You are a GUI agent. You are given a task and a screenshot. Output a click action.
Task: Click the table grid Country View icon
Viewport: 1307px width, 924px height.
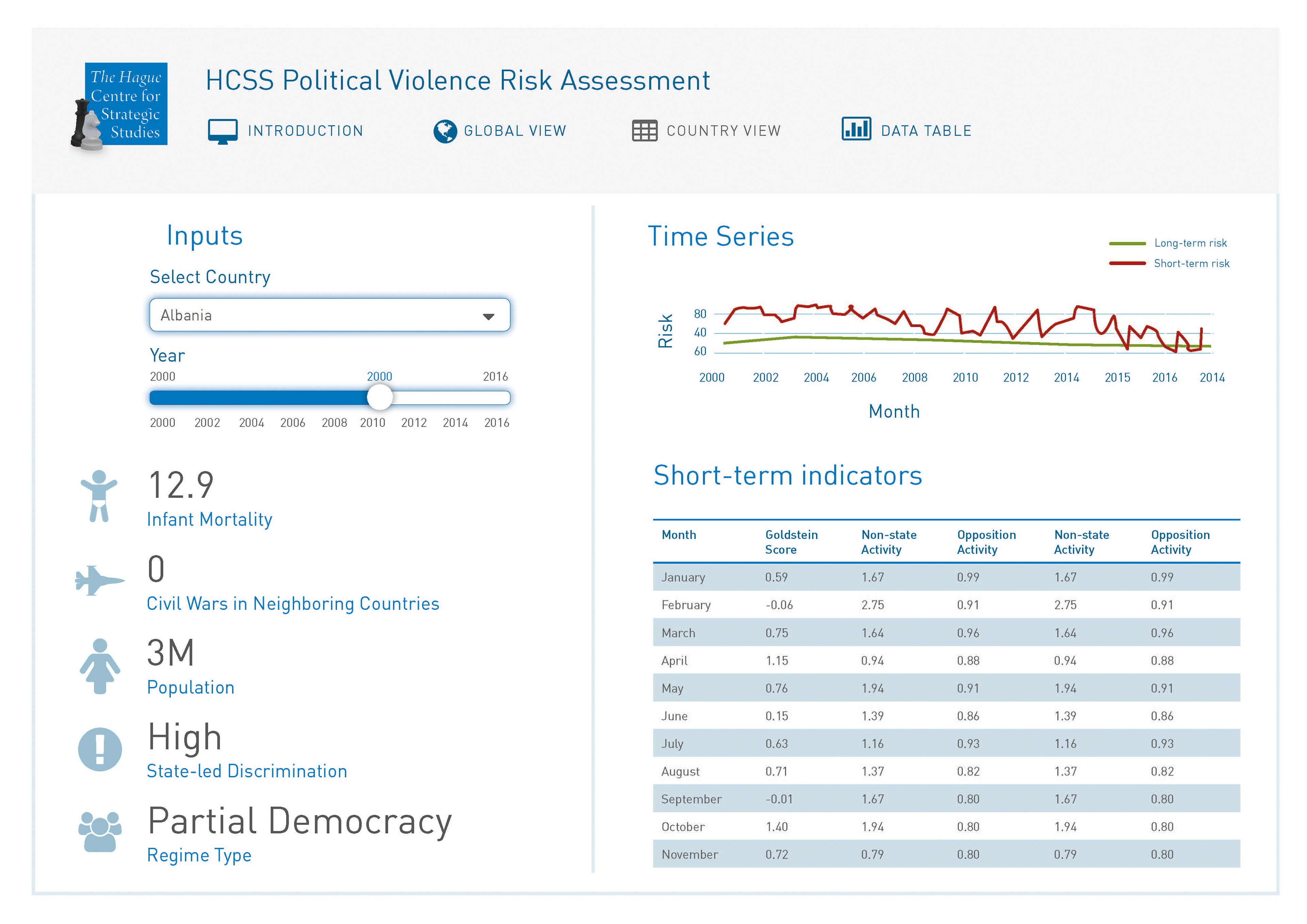coord(644,131)
